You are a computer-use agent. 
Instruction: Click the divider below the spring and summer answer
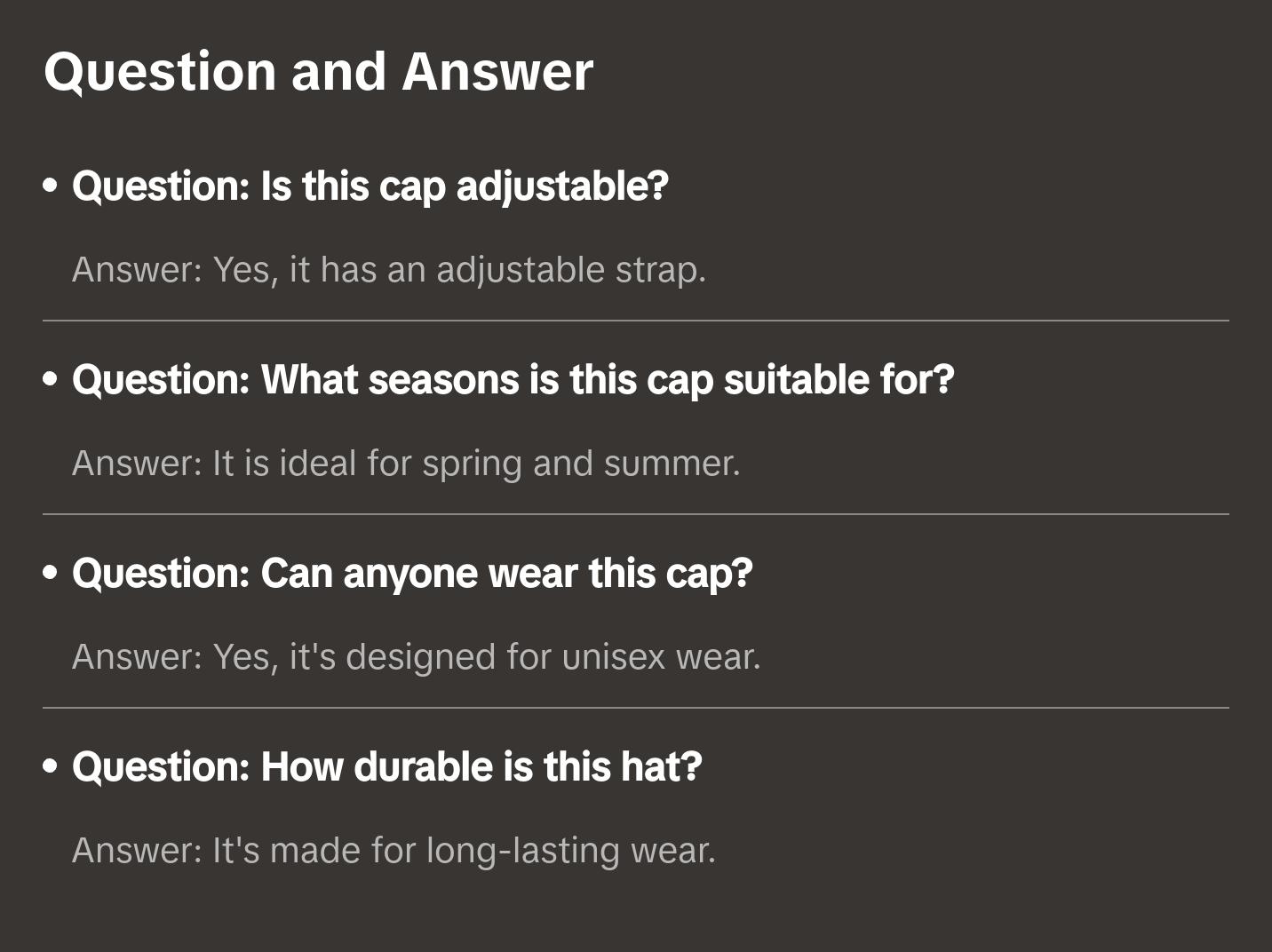pos(636,514)
